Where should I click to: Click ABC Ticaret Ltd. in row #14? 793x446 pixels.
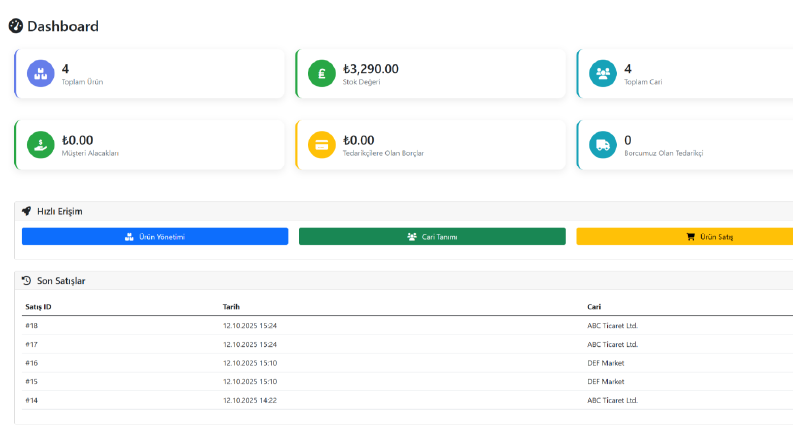click(612, 400)
